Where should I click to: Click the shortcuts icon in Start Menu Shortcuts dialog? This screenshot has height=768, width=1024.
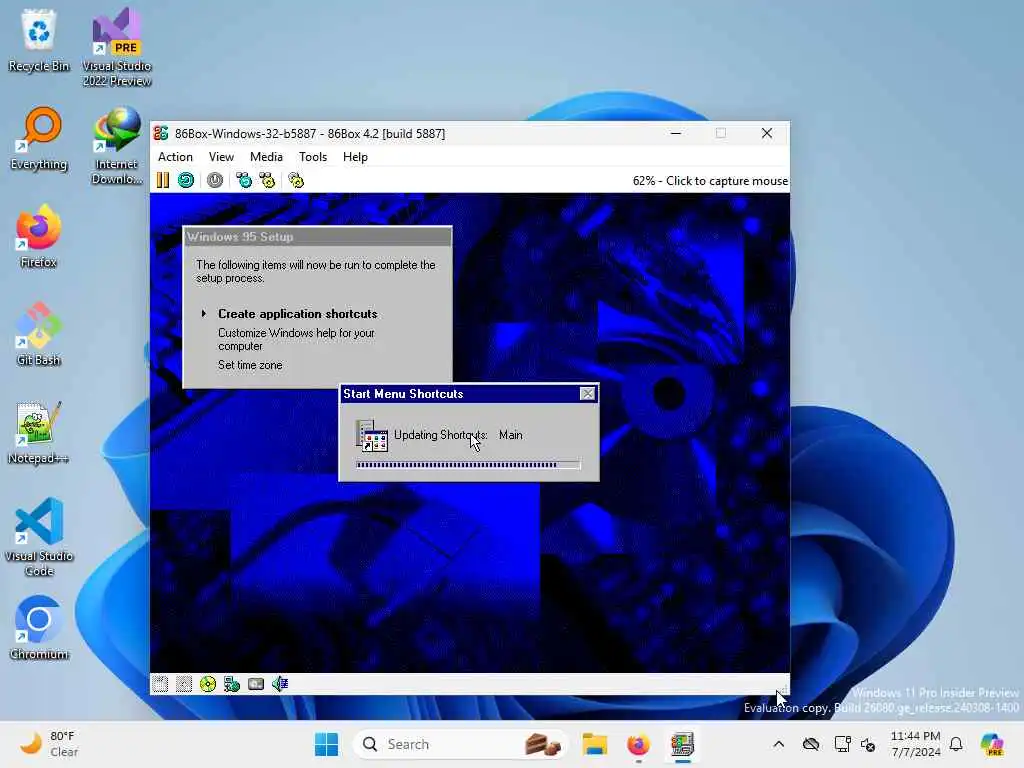(372, 436)
